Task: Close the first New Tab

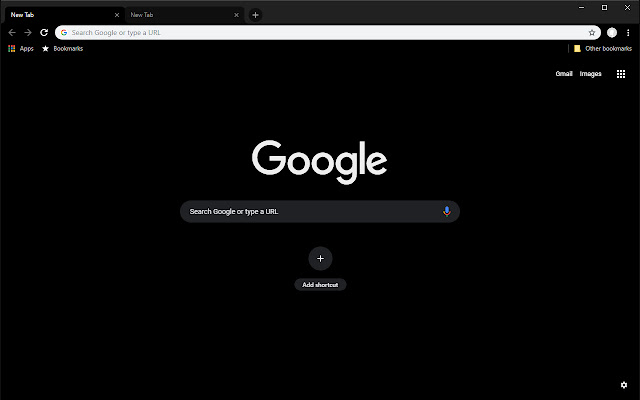Action: click(117, 15)
